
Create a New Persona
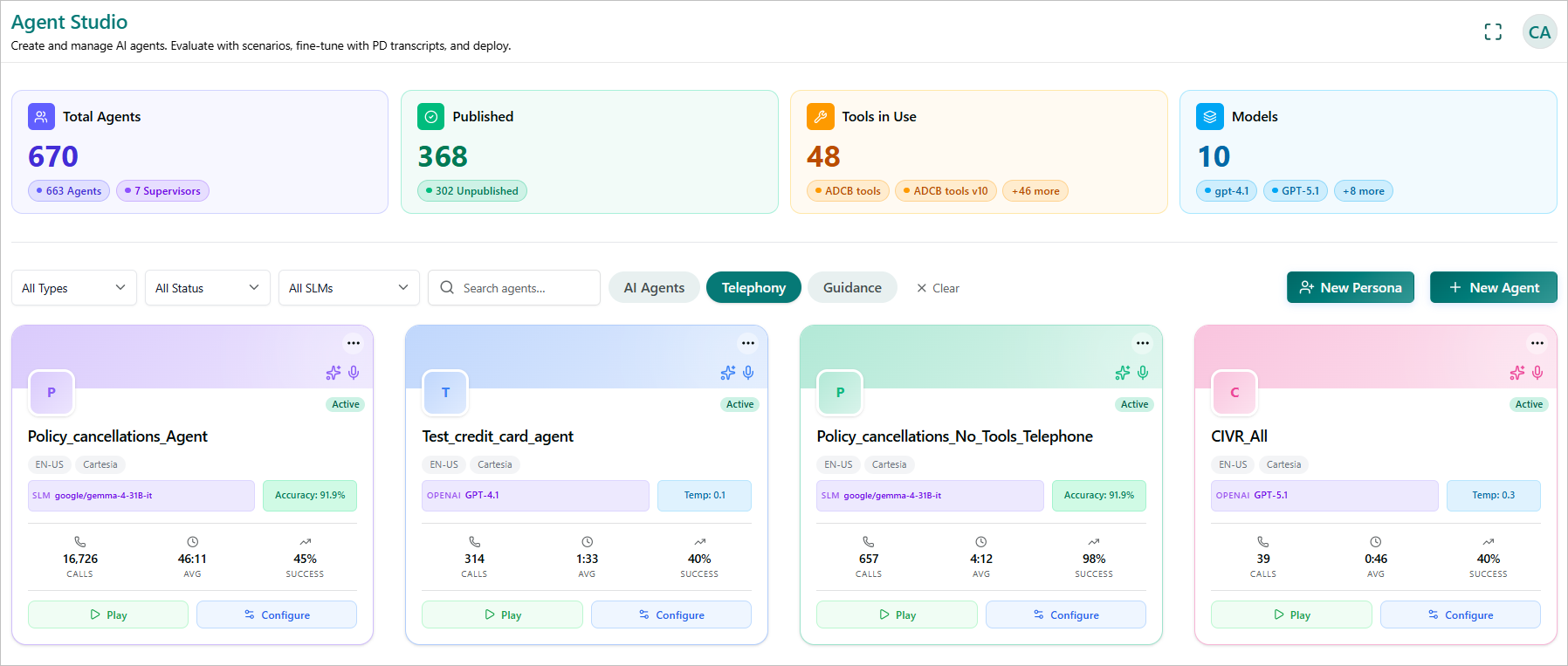point(1351,287)
